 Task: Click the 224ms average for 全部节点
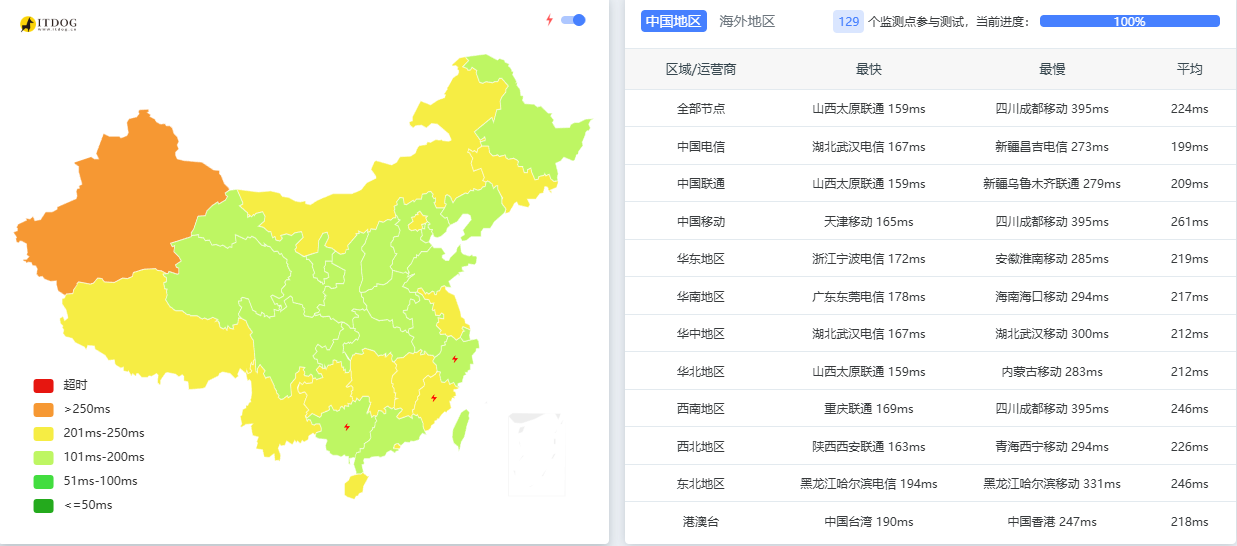point(1190,109)
